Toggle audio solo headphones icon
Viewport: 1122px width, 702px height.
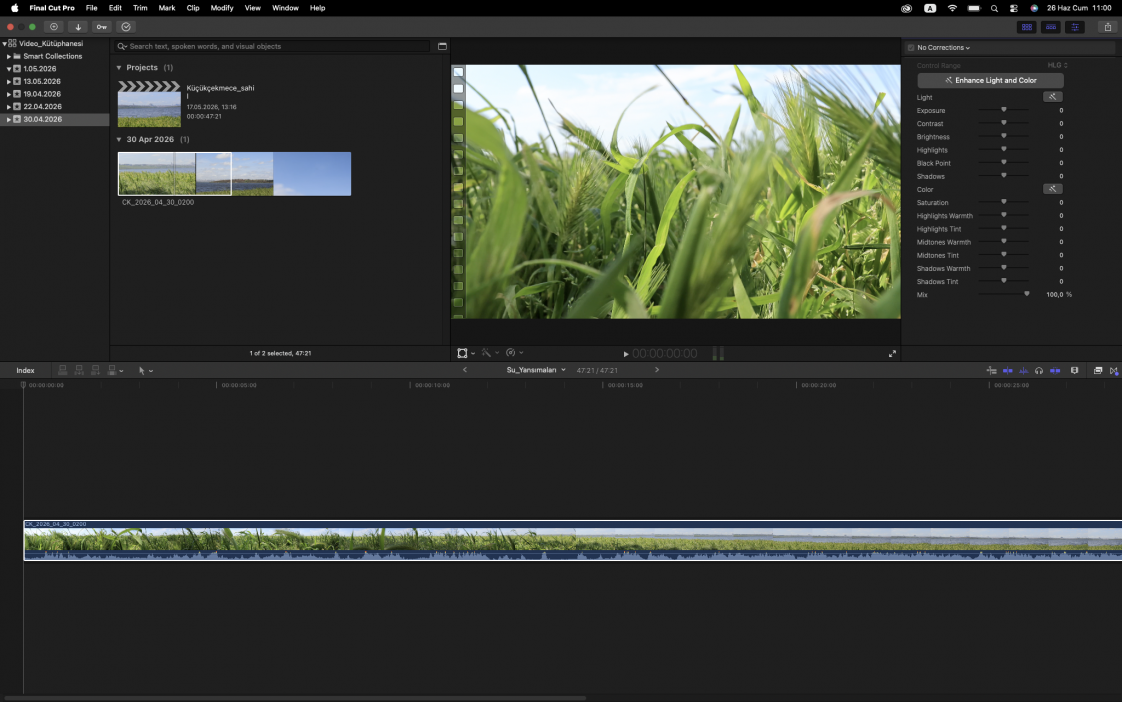point(1039,371)
